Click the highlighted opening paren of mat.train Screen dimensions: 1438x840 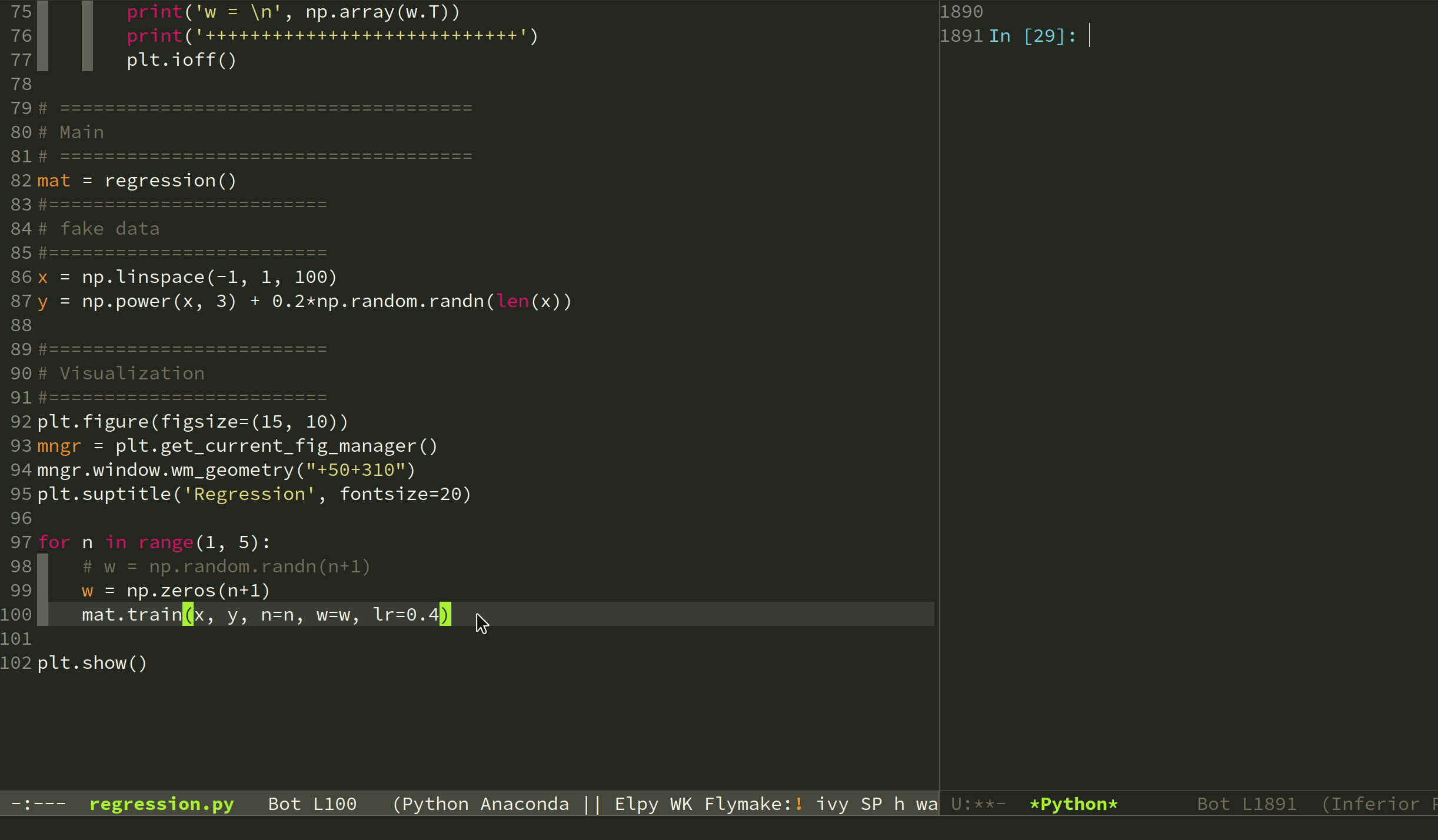pos(188,615)
